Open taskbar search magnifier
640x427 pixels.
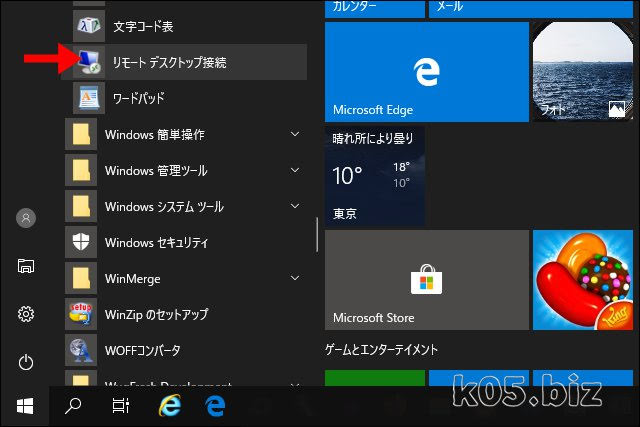coord(73,406)
